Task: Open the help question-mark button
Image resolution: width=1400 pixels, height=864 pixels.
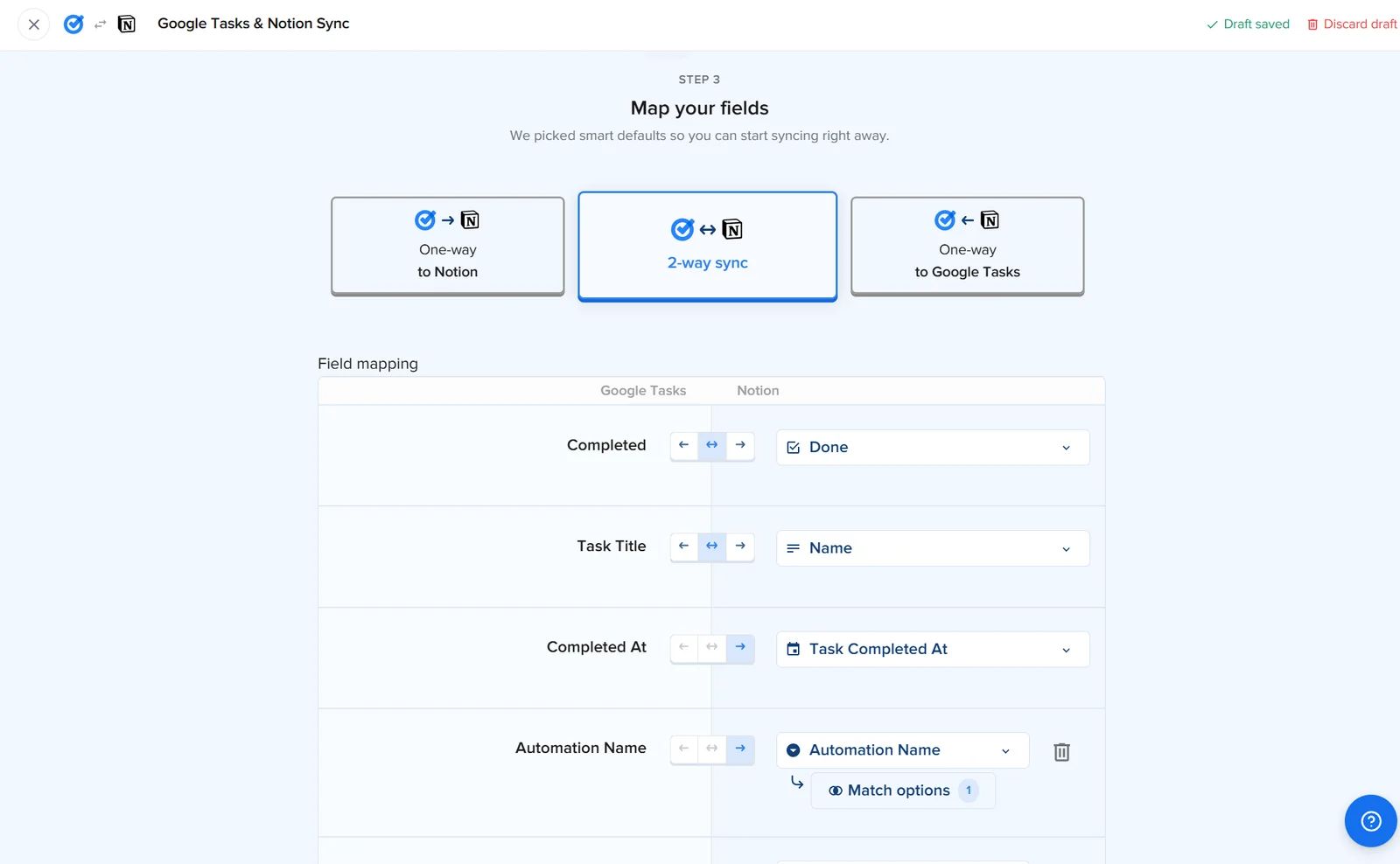Action: point(1370,820)
